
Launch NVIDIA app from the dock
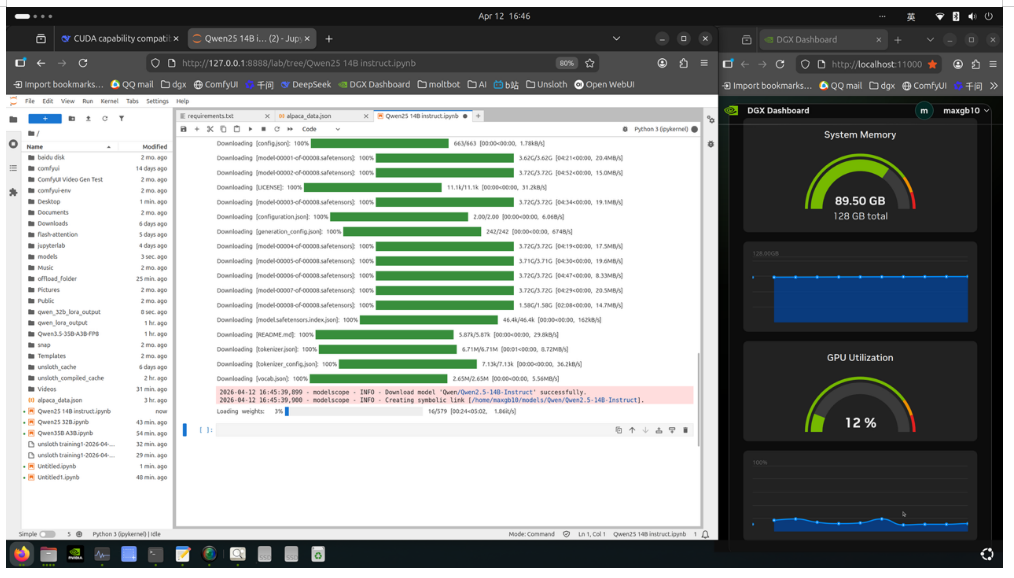[x=75, y=554]
